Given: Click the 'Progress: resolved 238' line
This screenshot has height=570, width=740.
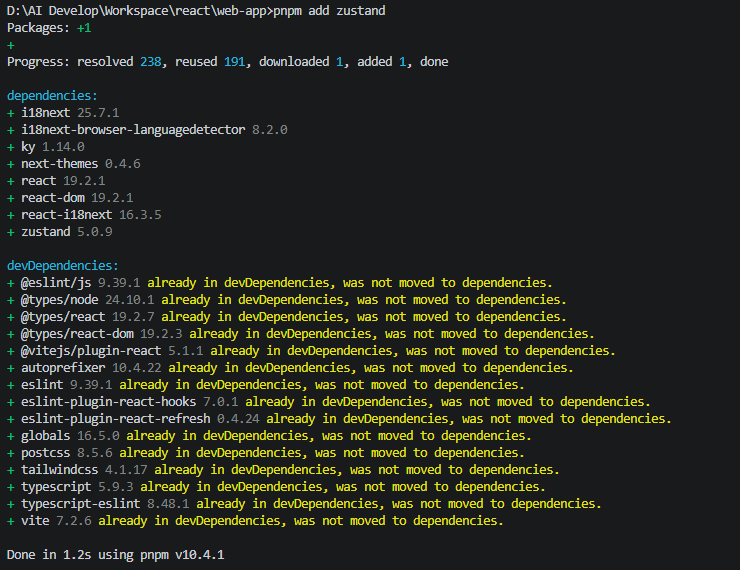Looking at the screenshot, I should tap(227, 62).
